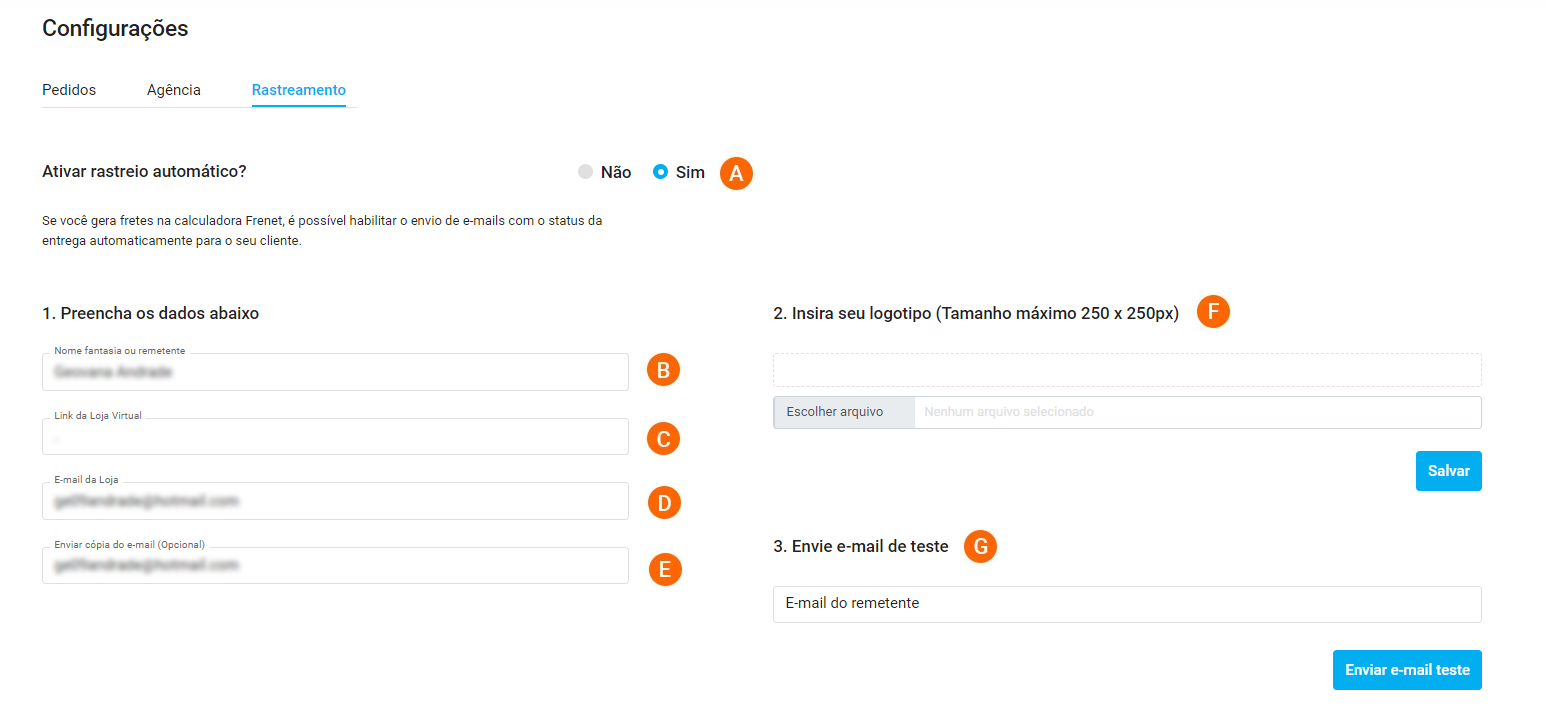The height and width of the screenshot is (713, 1547).
Task: Click the orange B marker badge
Action: coord(663,370)
